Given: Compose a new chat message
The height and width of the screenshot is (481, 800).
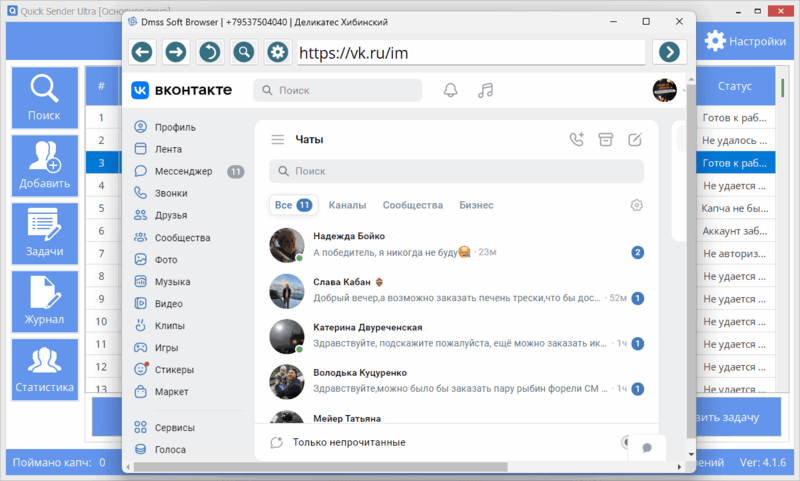Looking at the screenshot, I should click(x=634, y=140).
